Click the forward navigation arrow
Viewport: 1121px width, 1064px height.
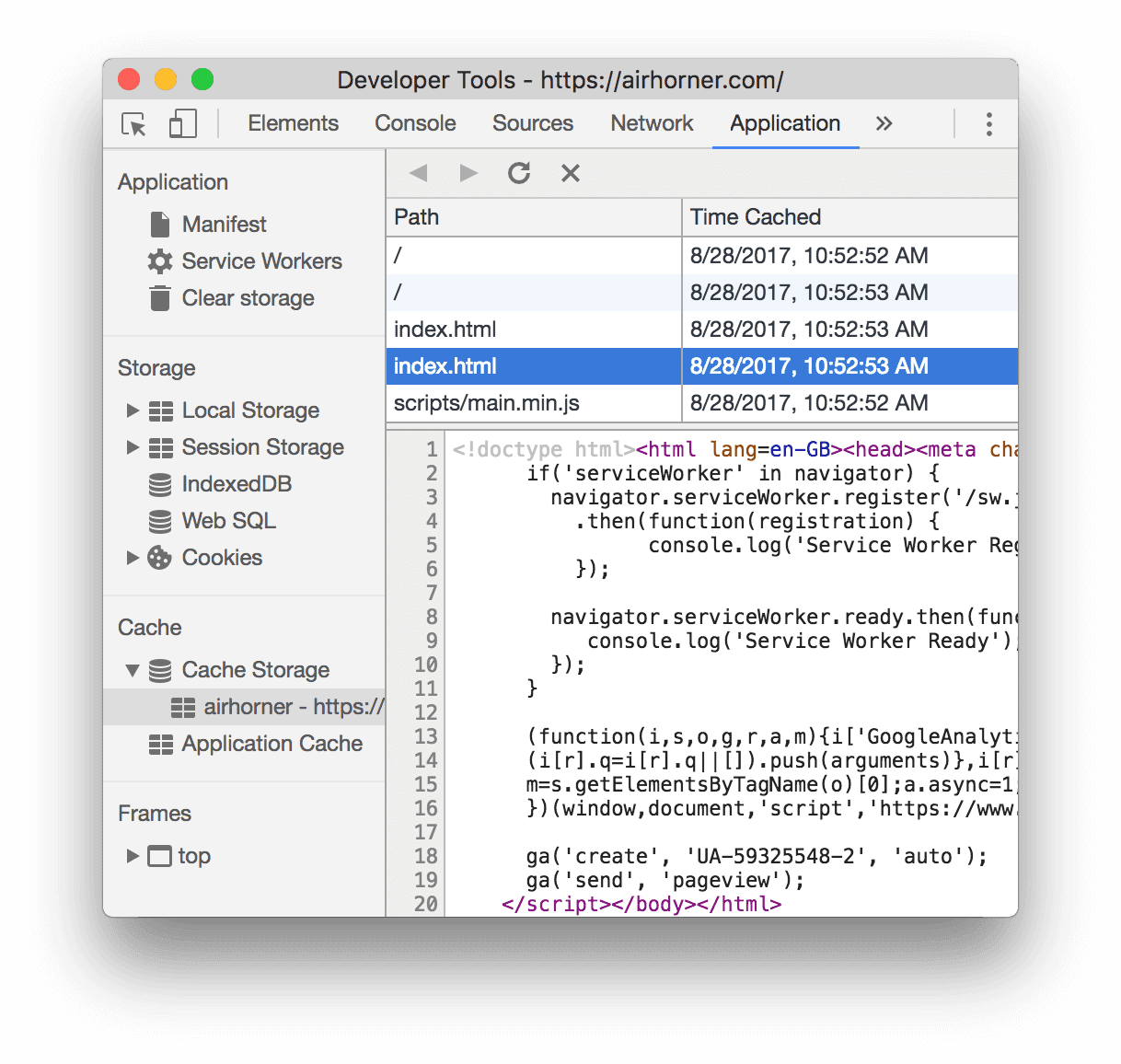[x=468, y=173]
